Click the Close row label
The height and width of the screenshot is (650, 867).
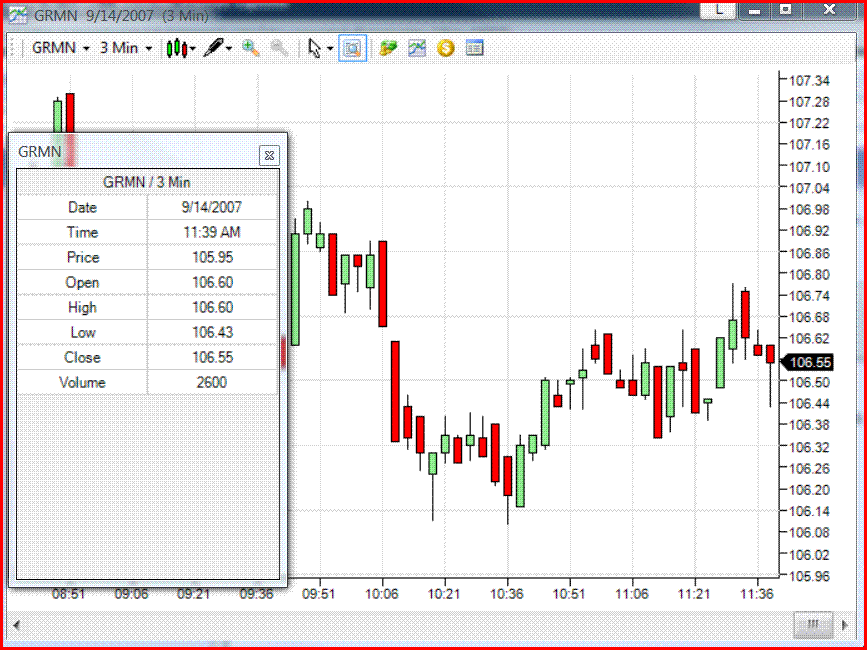pos(82,358)
